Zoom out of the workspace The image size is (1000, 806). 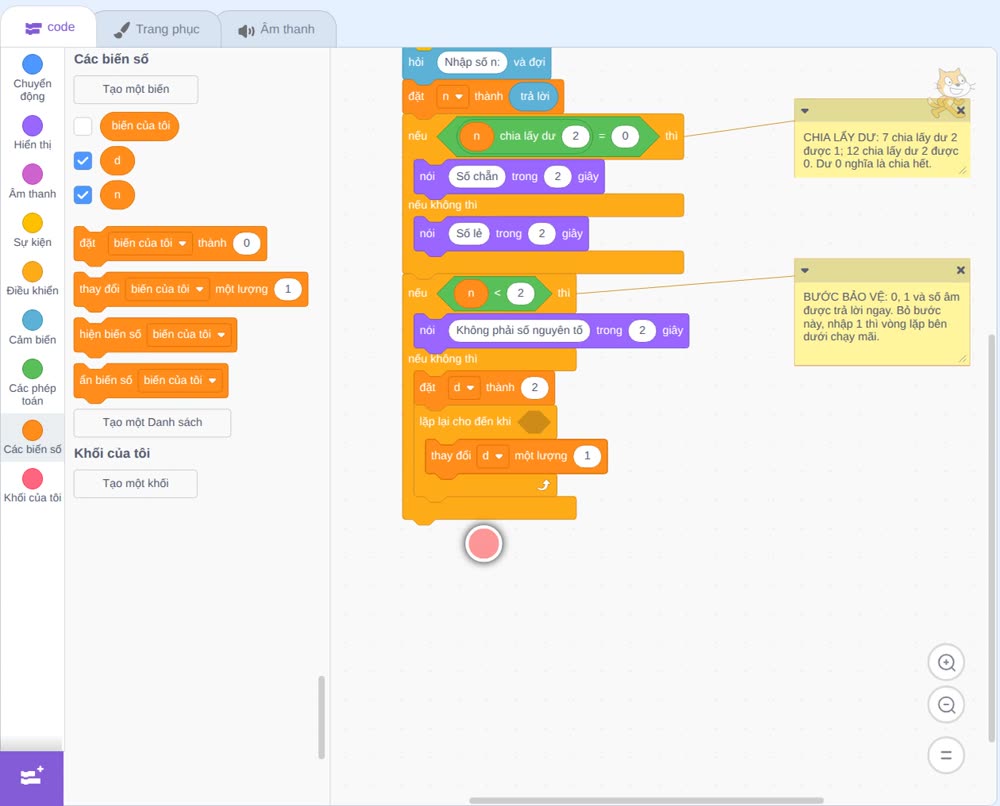[x=946, y=705]
